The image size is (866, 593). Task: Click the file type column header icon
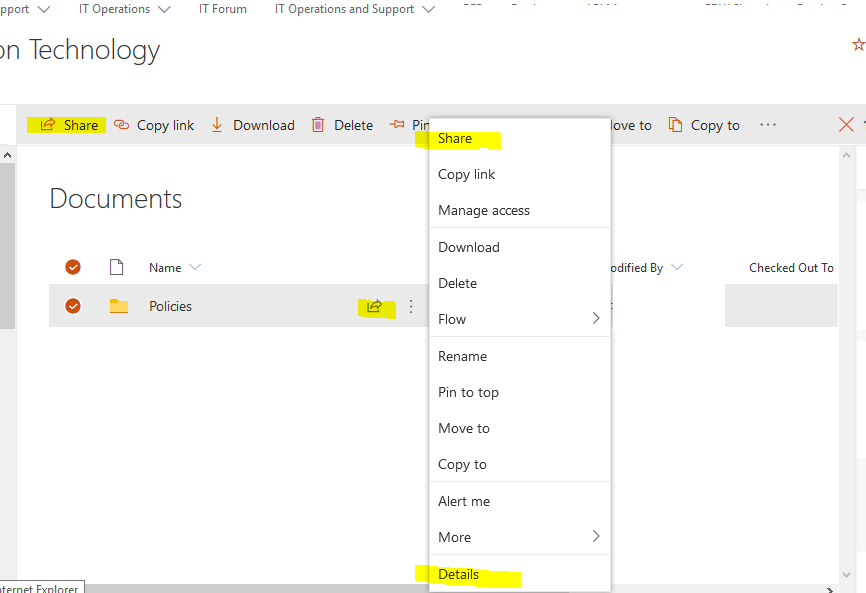[x=116, y=267]
